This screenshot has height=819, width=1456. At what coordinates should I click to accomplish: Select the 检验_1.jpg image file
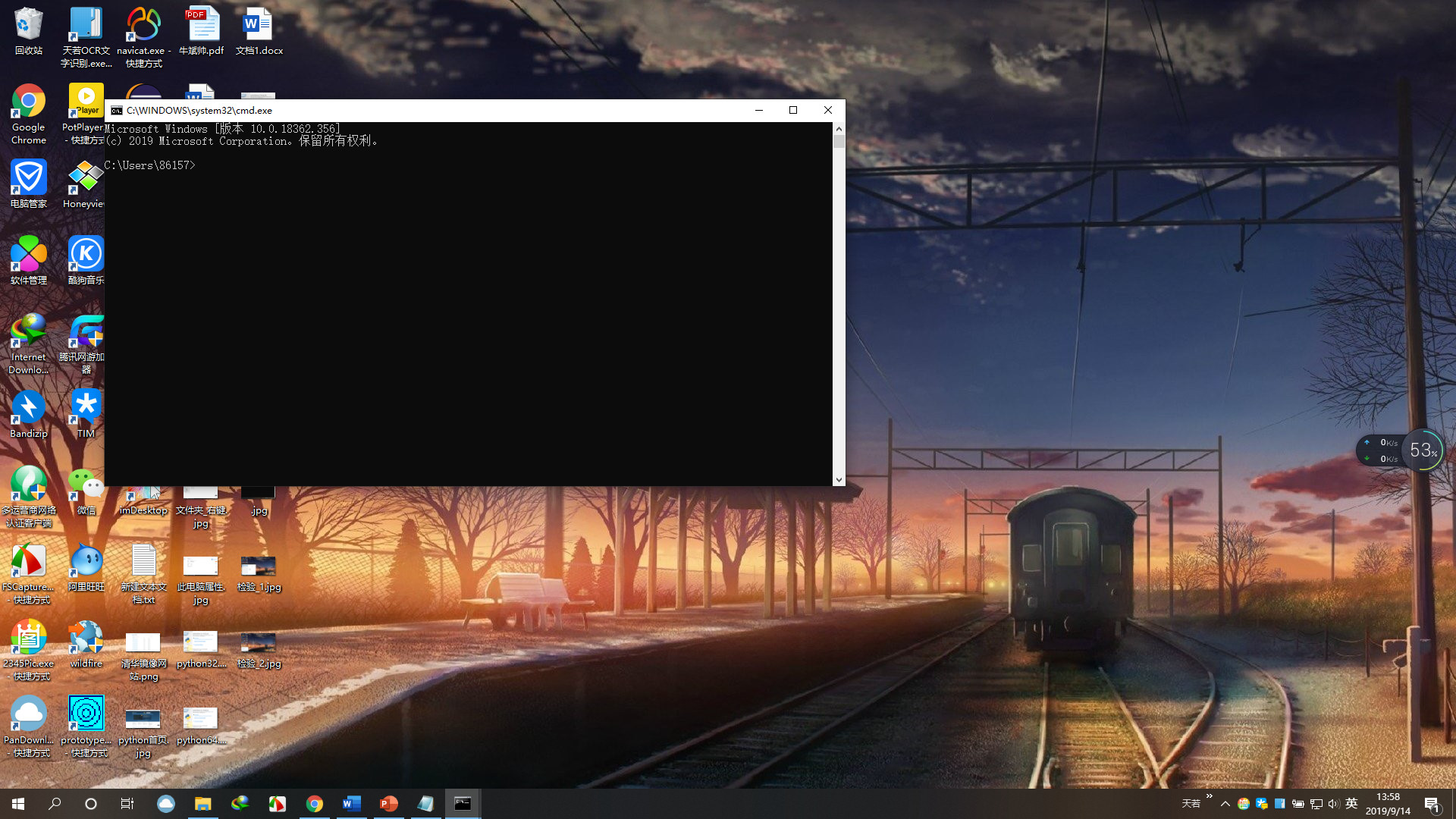tap(259, 573)
